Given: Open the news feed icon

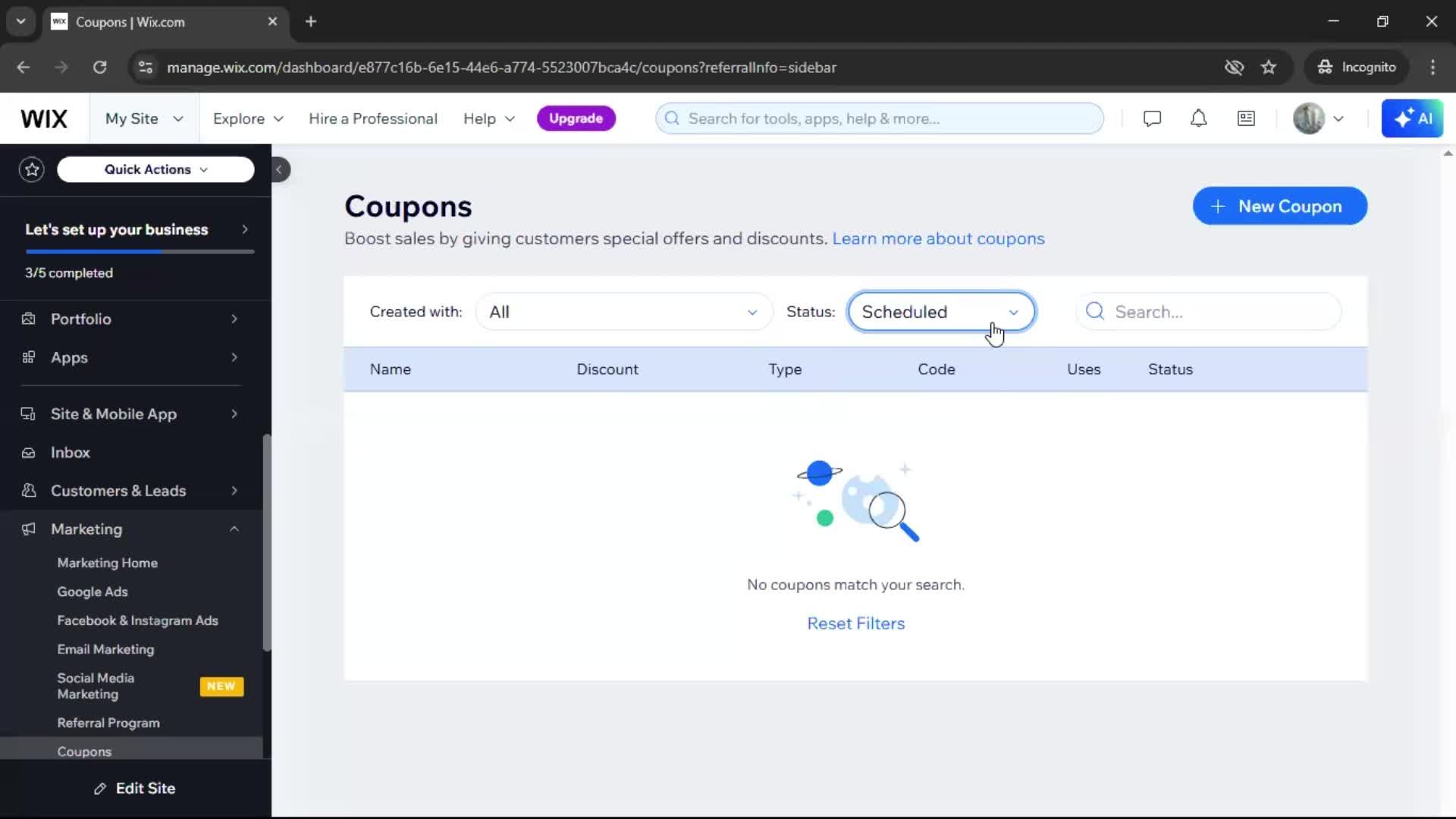Looking at the screenshot, I should 1246,118.
